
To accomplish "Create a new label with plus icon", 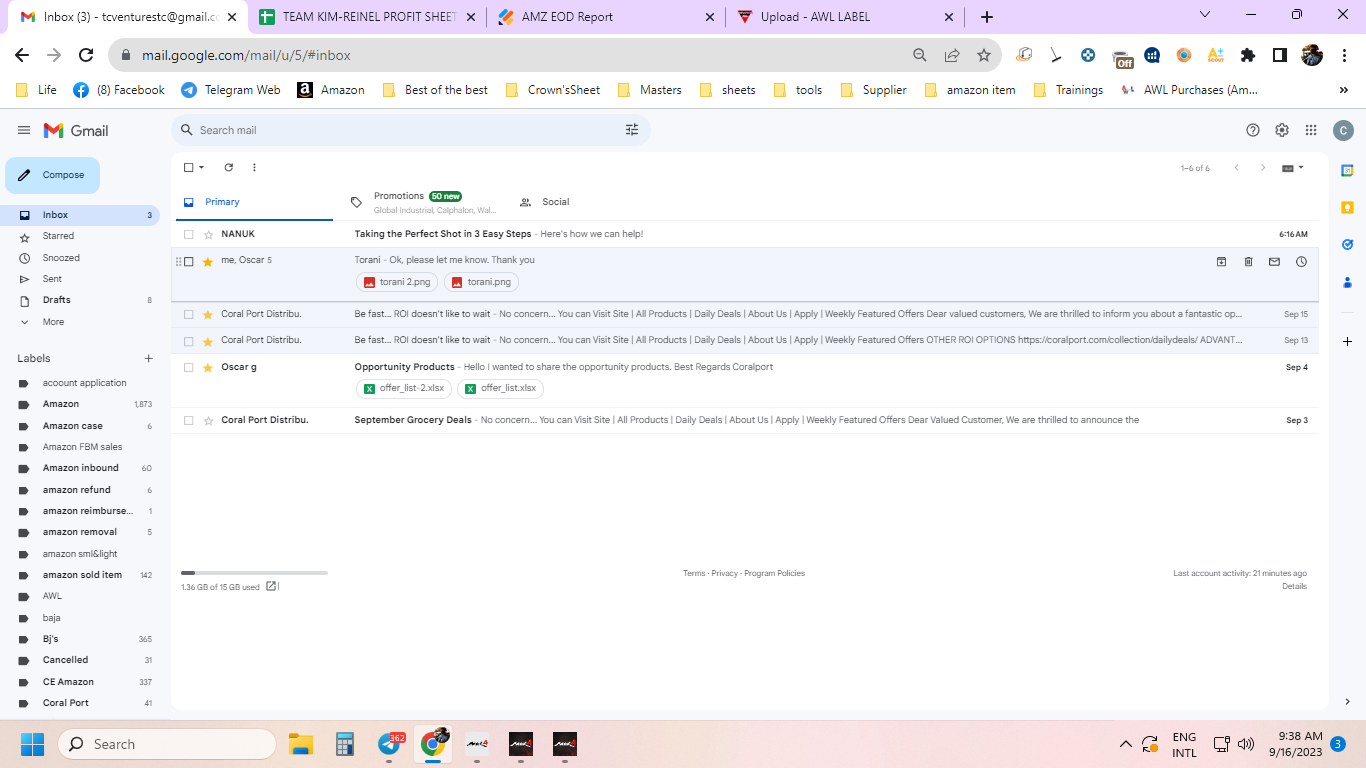I will (x=149, y=358).
